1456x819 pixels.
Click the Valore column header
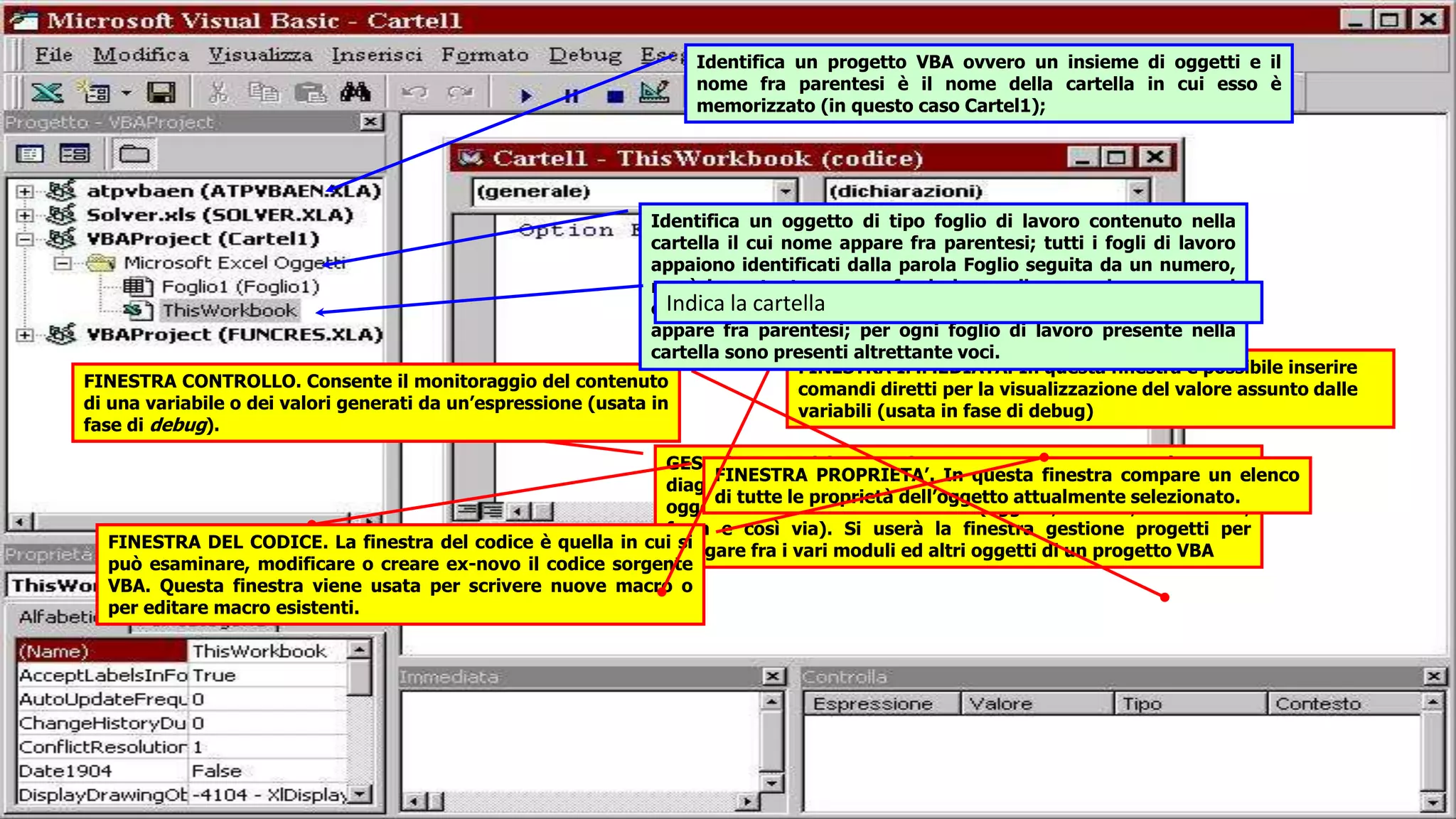(1037, 704)
